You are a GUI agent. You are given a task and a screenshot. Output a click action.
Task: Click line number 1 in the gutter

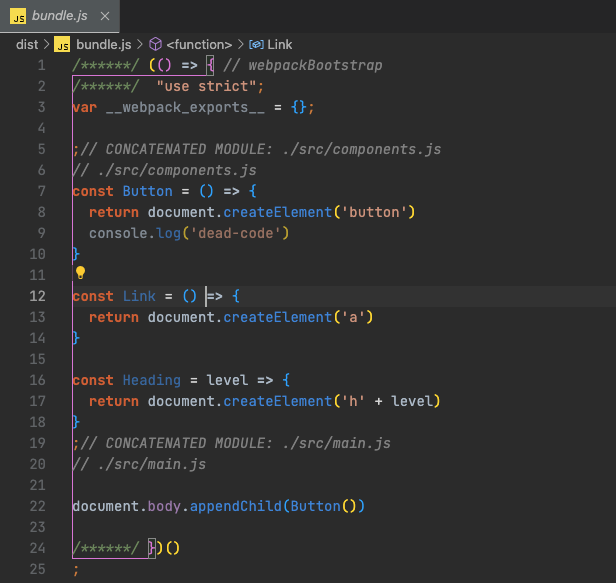point(42,65)
